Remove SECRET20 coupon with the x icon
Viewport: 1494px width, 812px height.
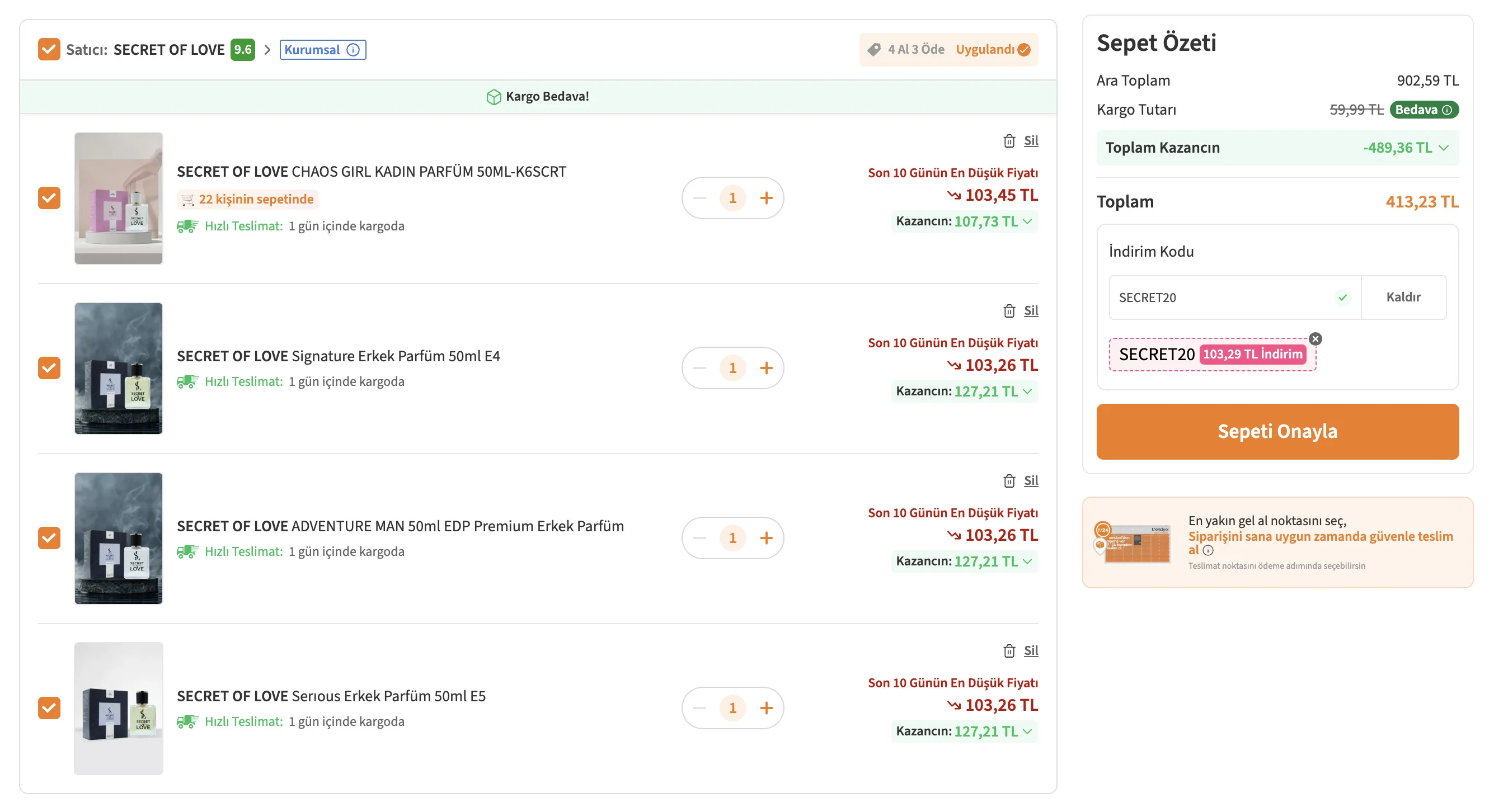(x=1316, y=339)
